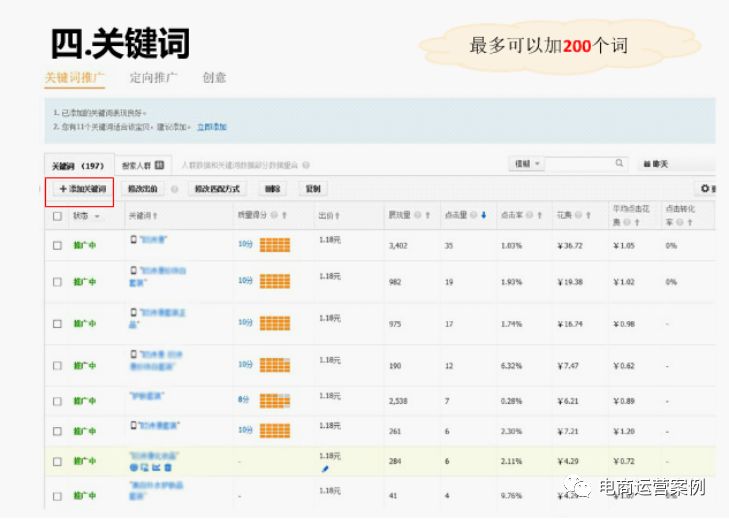The height and width of the screenshot is (519, 729).
Task: Click the 点击率 help icon
Action: [530, 215]
